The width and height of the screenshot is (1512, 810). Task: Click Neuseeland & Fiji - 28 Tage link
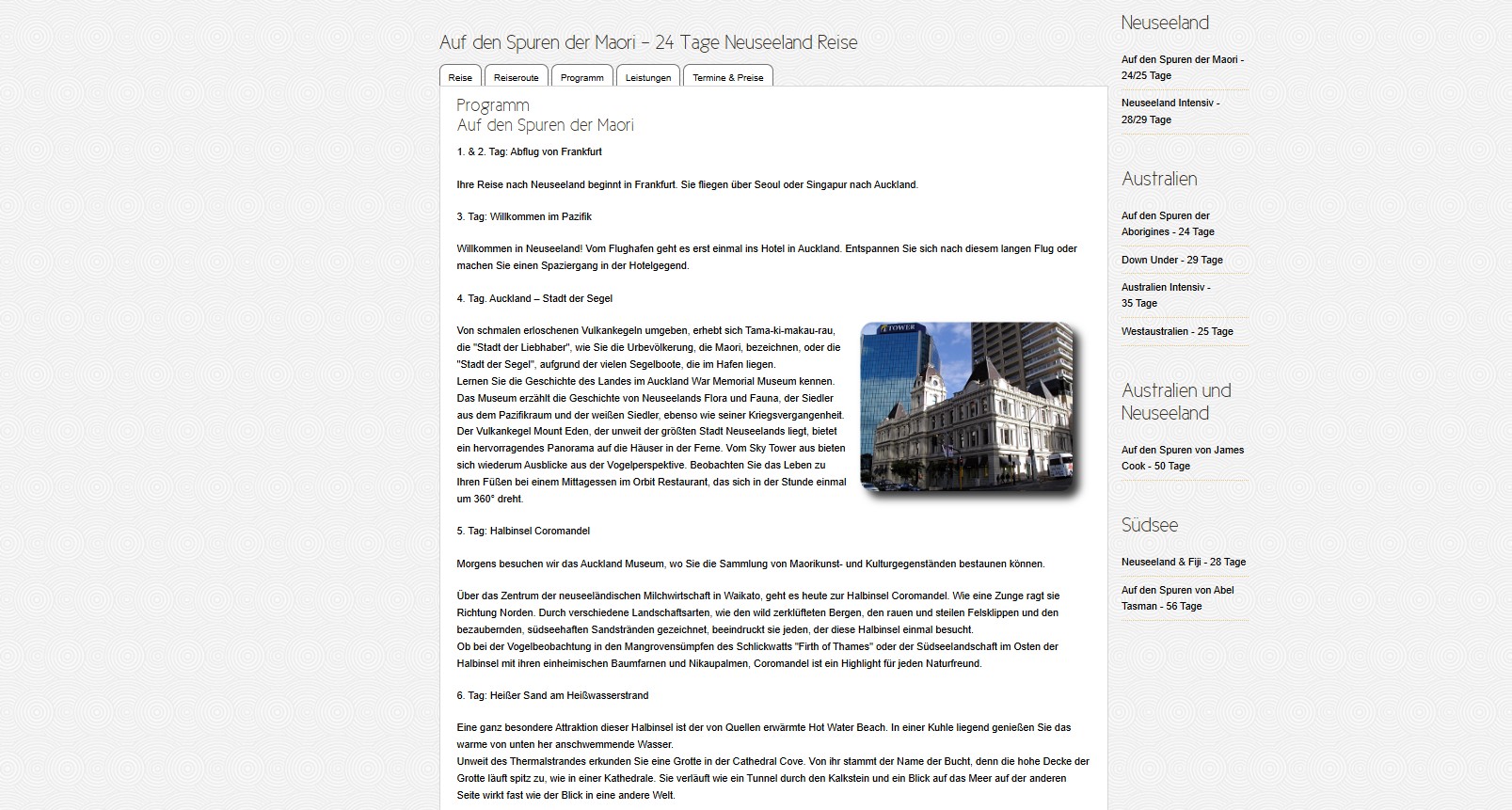click(x=1183, y=562)
